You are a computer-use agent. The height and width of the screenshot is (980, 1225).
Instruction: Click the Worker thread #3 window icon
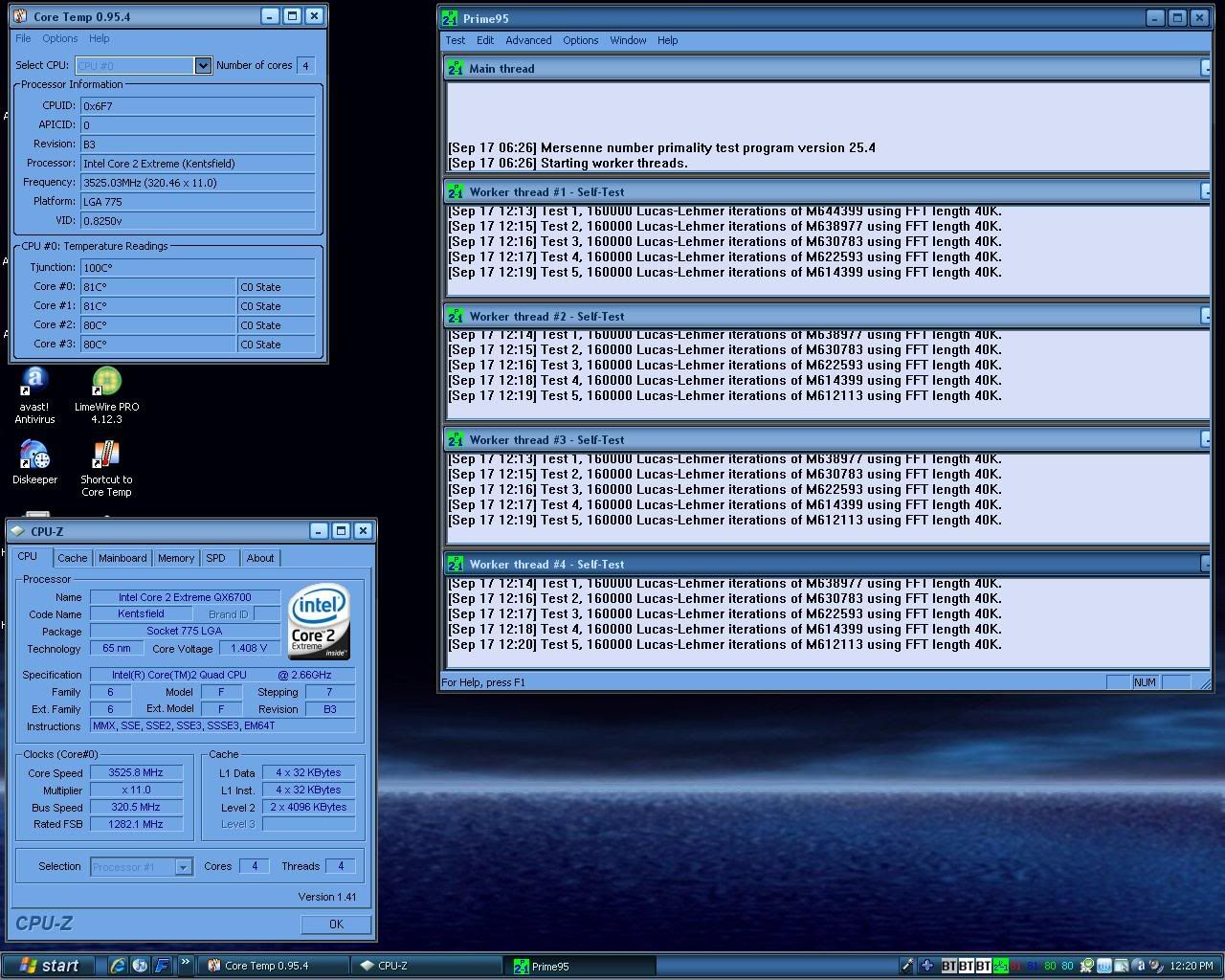click(456, 439)
